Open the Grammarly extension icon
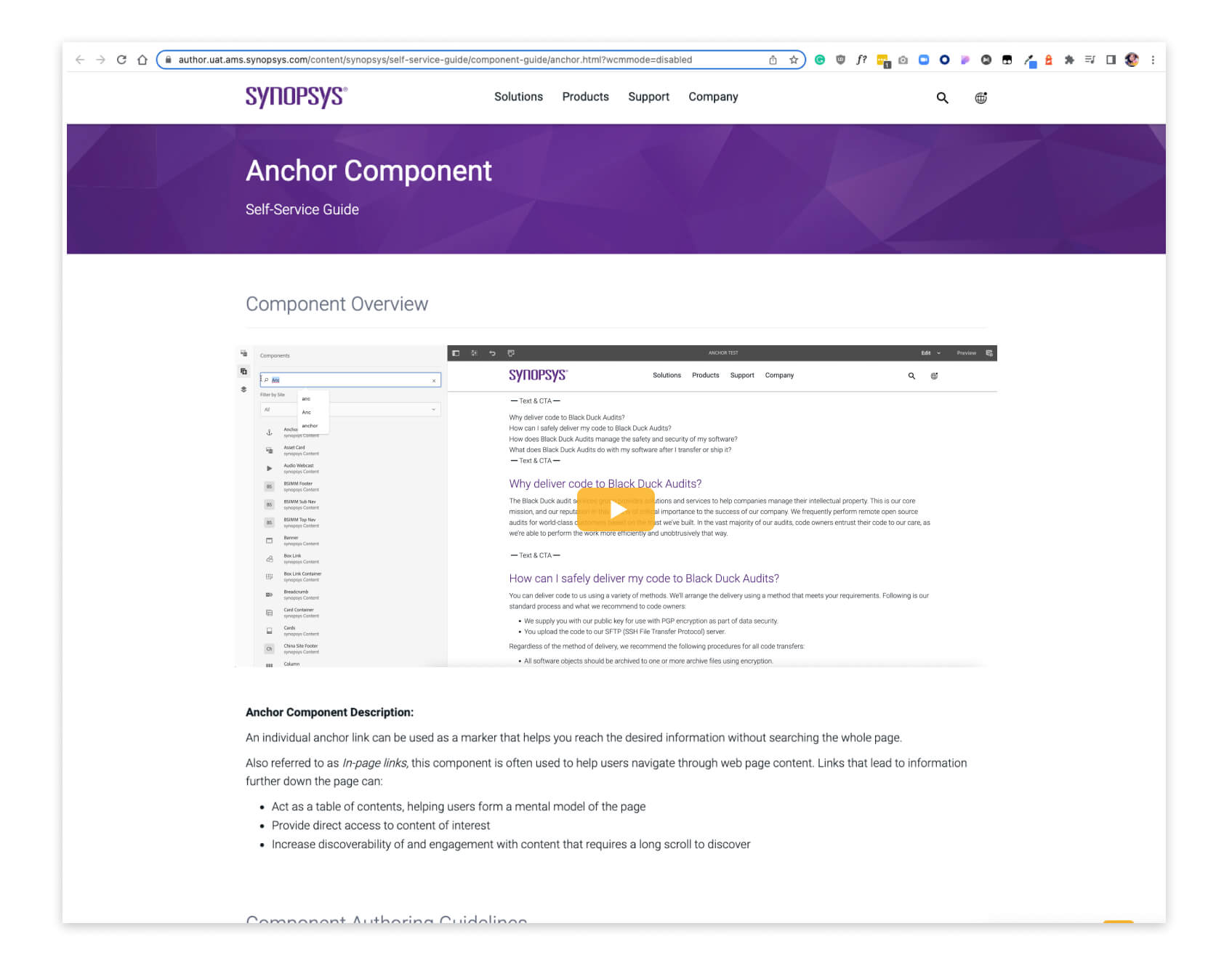 [x=820, y=60]
